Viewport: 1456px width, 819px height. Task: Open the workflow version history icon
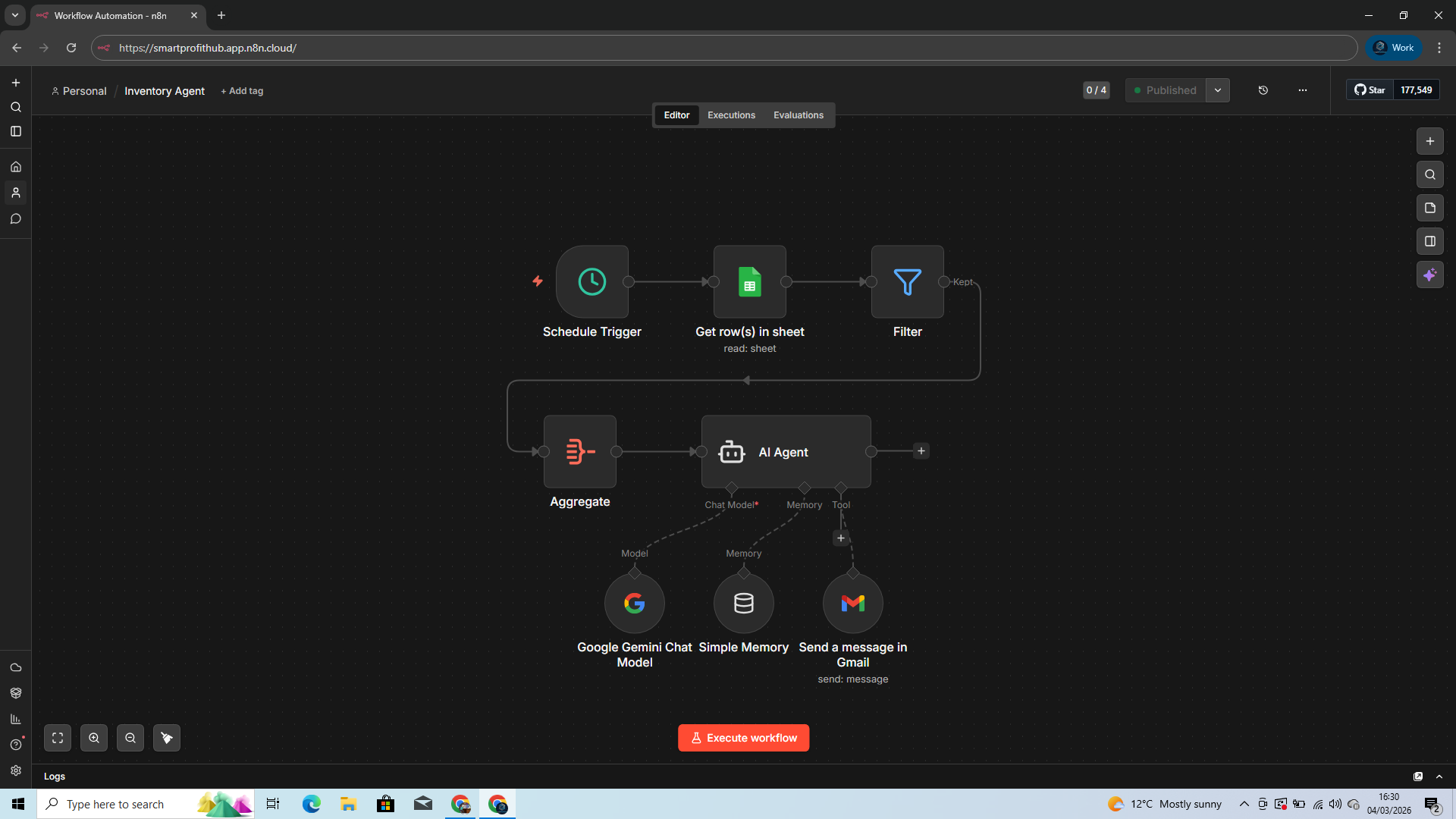[x=1263, y=90]
